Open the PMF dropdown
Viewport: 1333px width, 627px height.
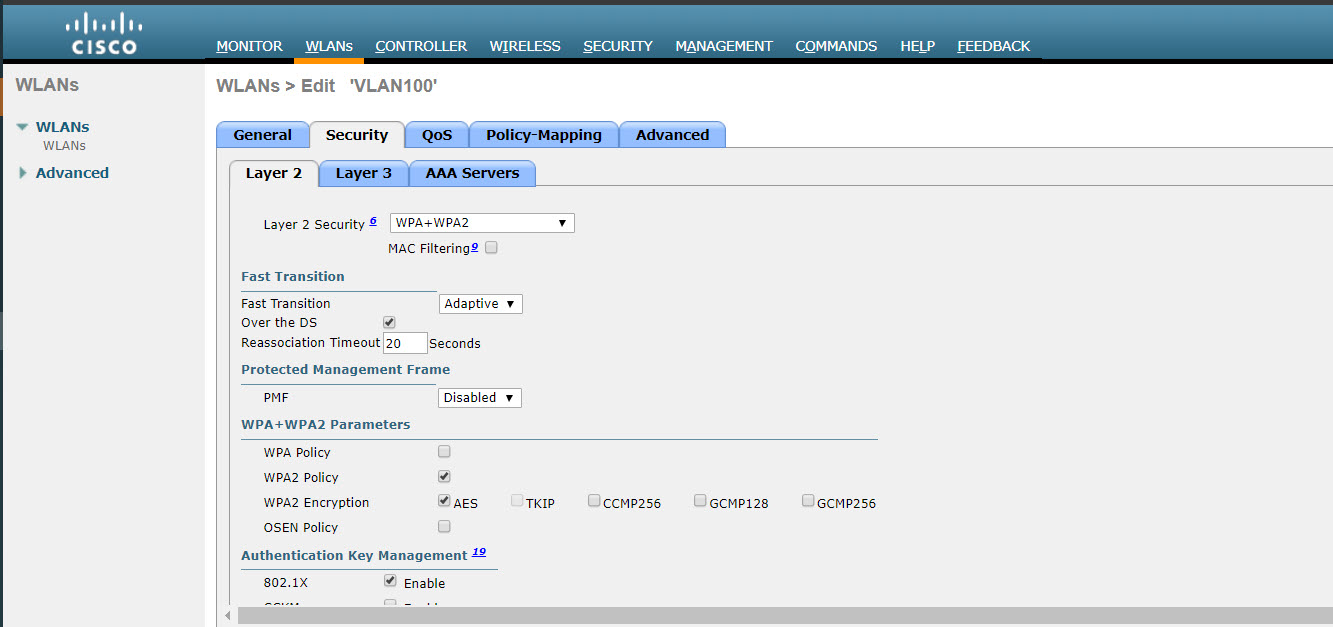(479, 397)
